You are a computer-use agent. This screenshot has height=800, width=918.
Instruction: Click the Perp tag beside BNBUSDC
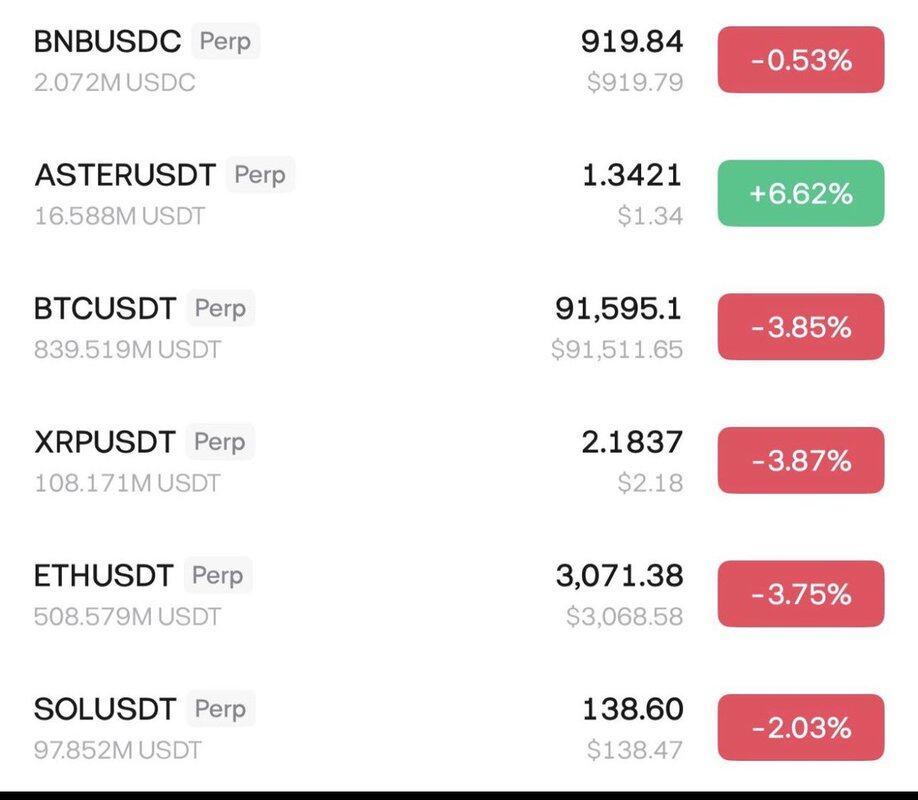tap(226, 42)
